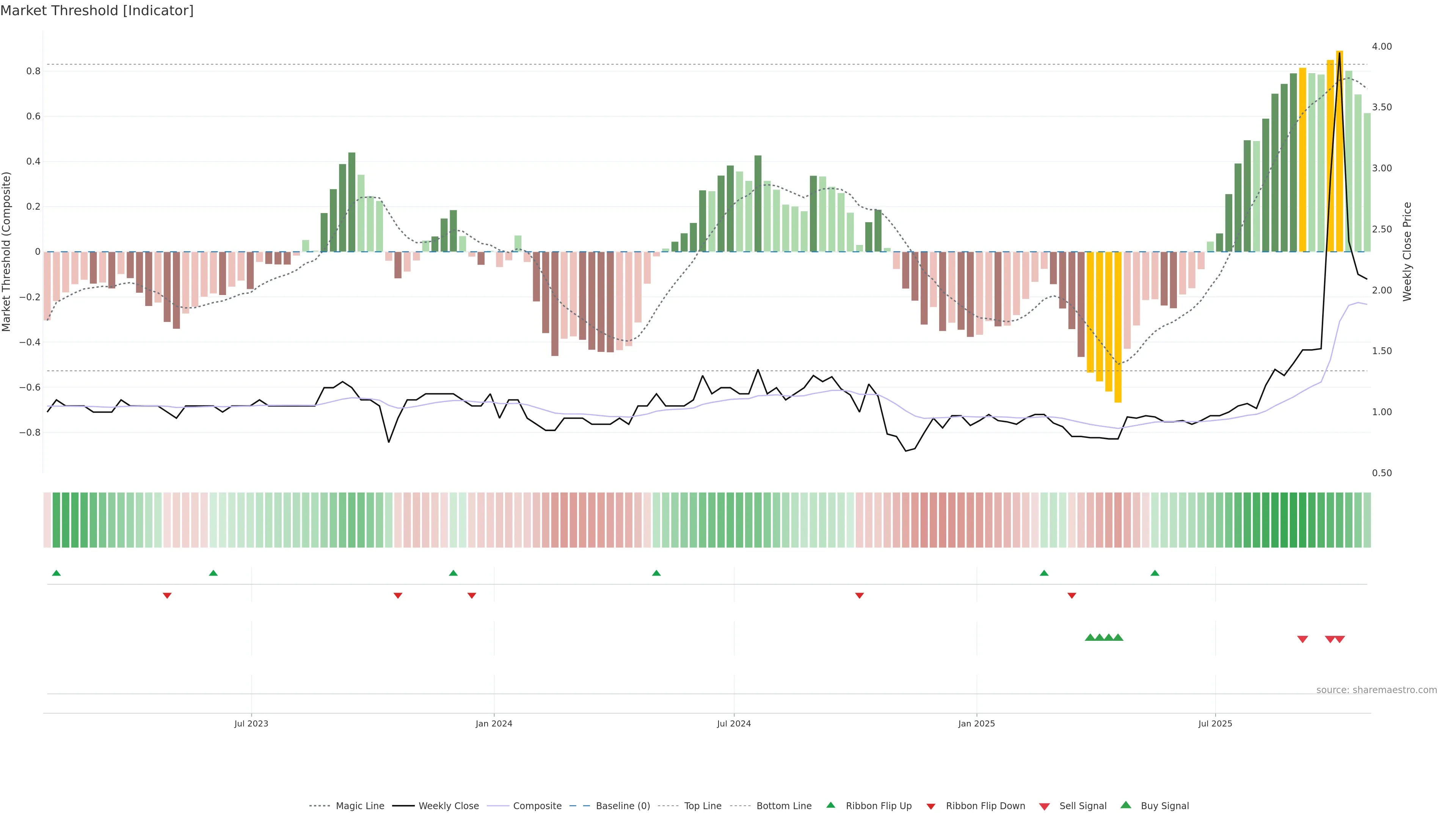The image size is (1456, 819).
Task: Click the source: sharemaestro.com text
Action: click(1376, 690)
